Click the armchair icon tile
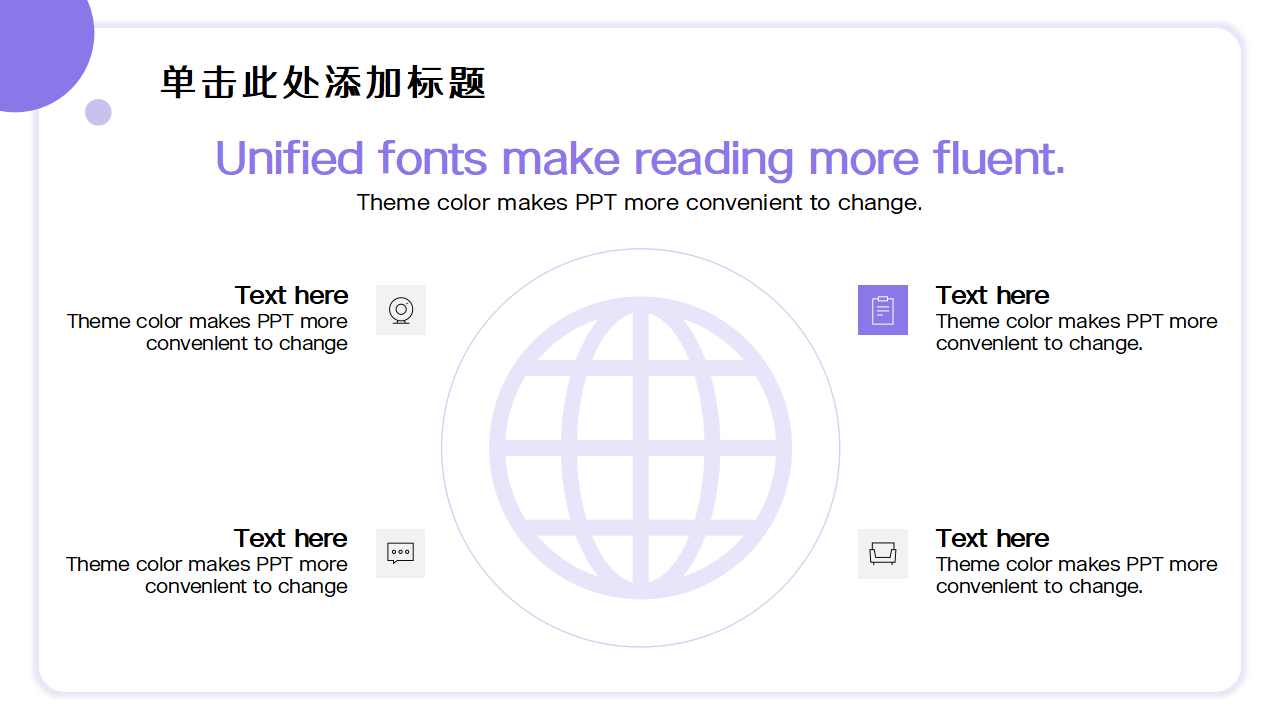 point(883,553)
